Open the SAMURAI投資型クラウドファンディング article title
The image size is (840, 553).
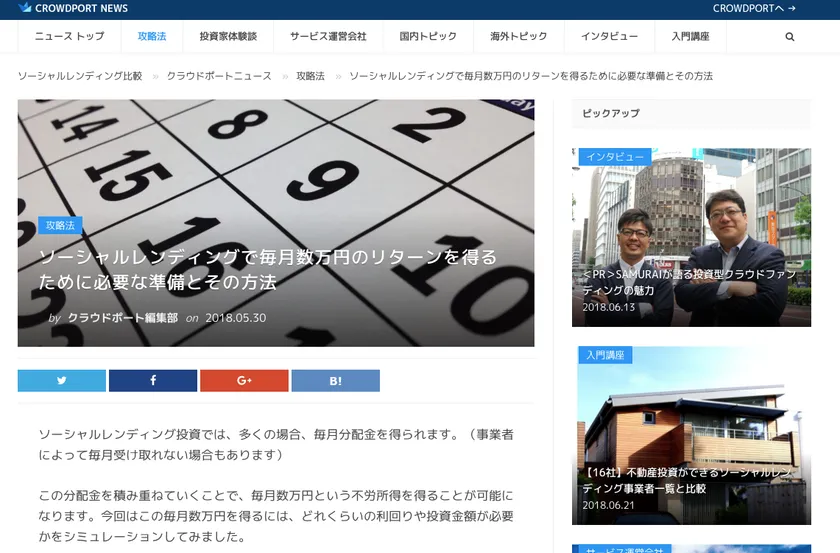click(689, 282)
